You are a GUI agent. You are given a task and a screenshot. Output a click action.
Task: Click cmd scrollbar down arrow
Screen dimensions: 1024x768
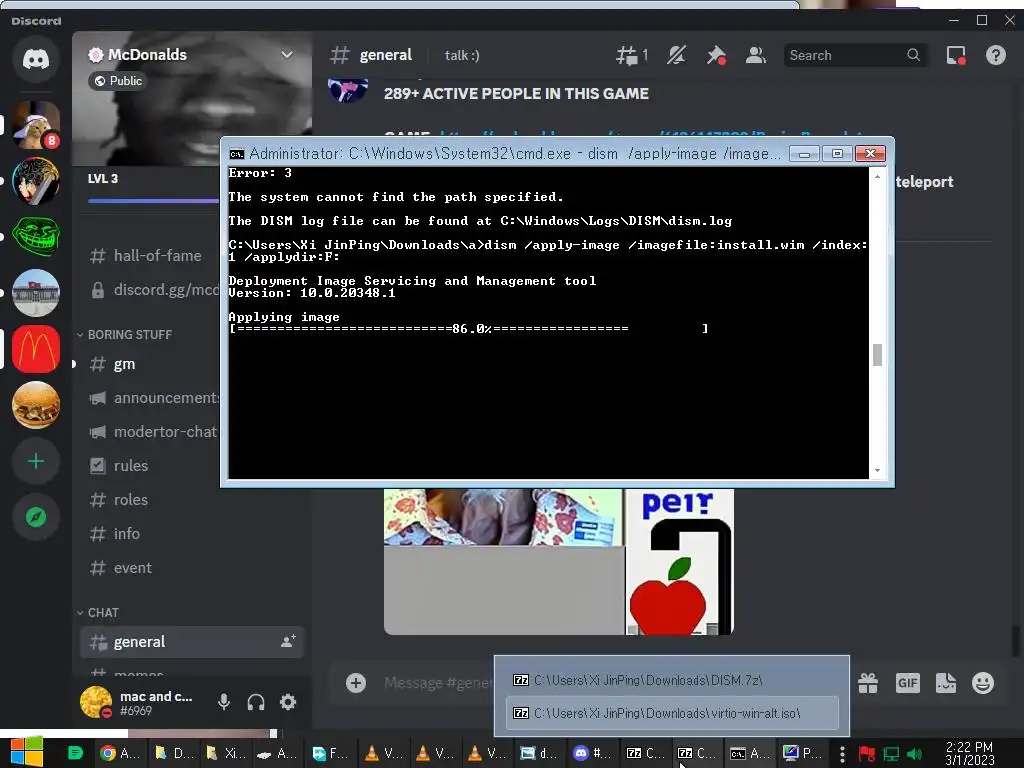pos(877,470)
